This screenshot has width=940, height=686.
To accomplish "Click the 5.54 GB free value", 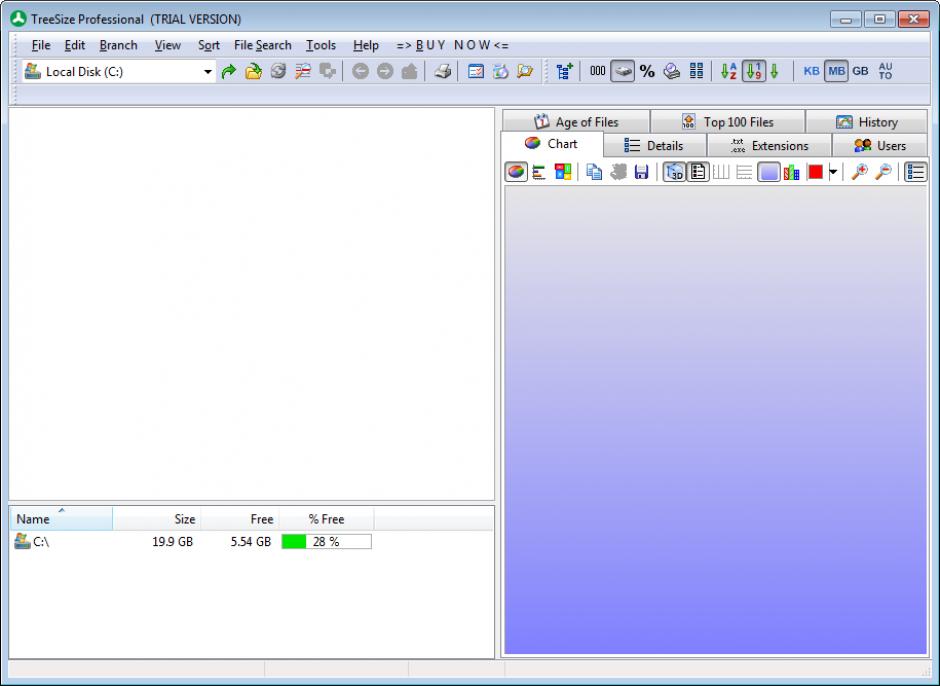I will pyautogui.click(x=251, y=541).
